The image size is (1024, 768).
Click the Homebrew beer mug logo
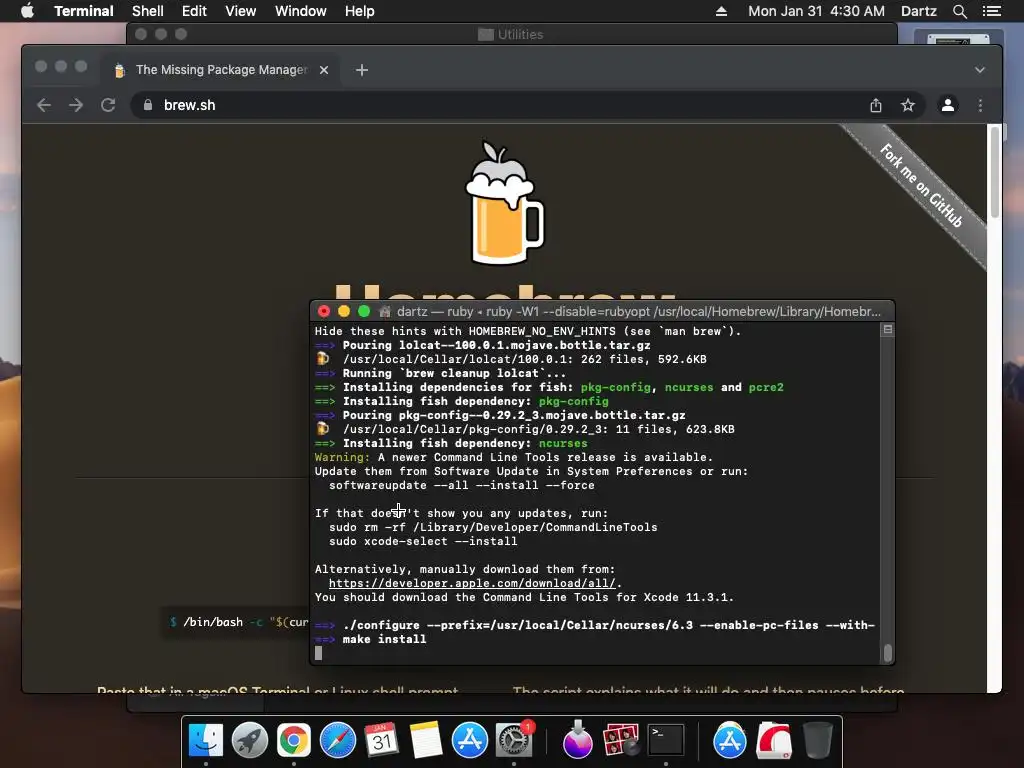pyautogui.click(x=504, y=203)
